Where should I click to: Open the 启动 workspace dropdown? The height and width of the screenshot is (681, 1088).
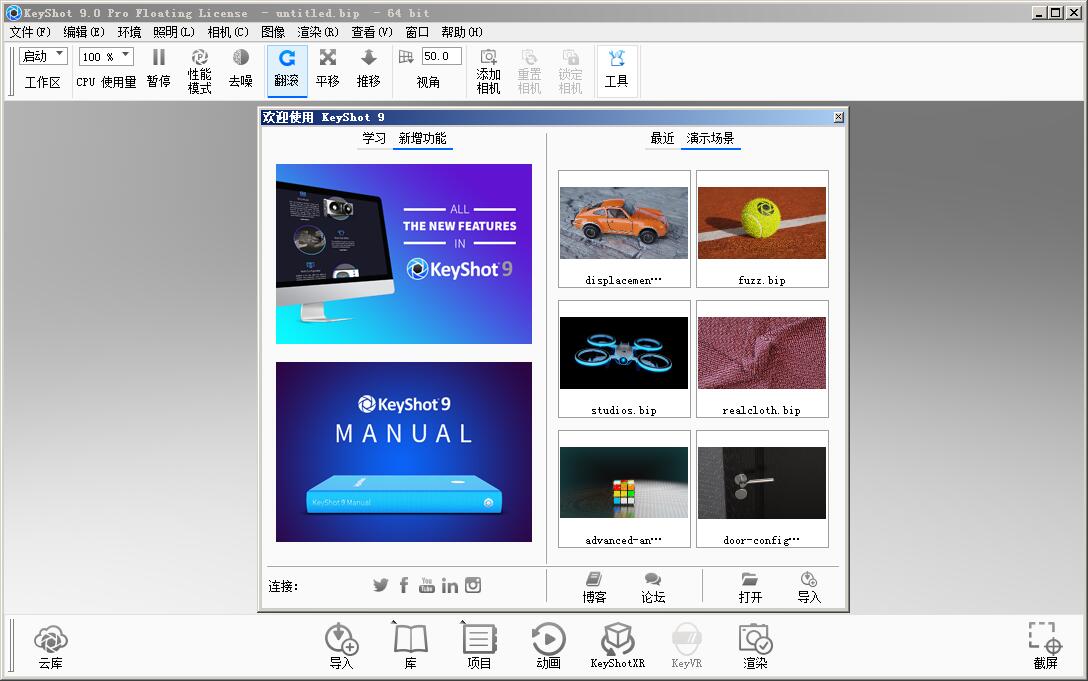click(x=42, y=56)
